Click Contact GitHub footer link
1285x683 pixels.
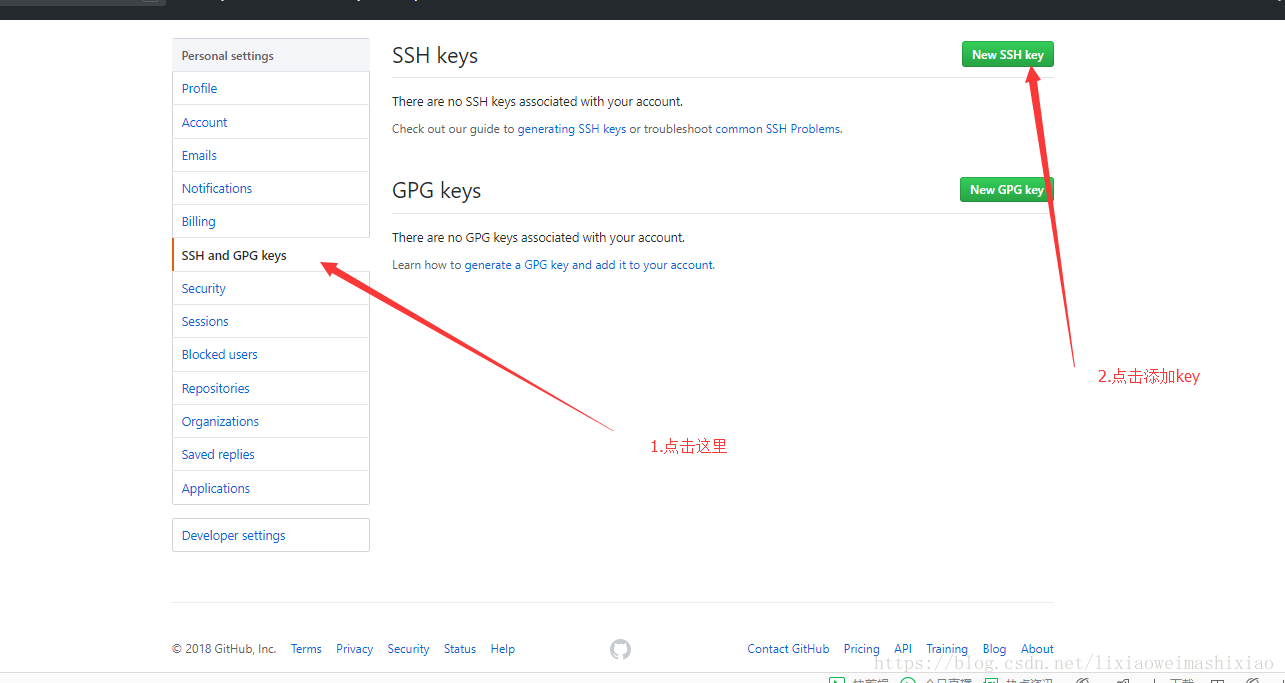click(x=788, y=649)
